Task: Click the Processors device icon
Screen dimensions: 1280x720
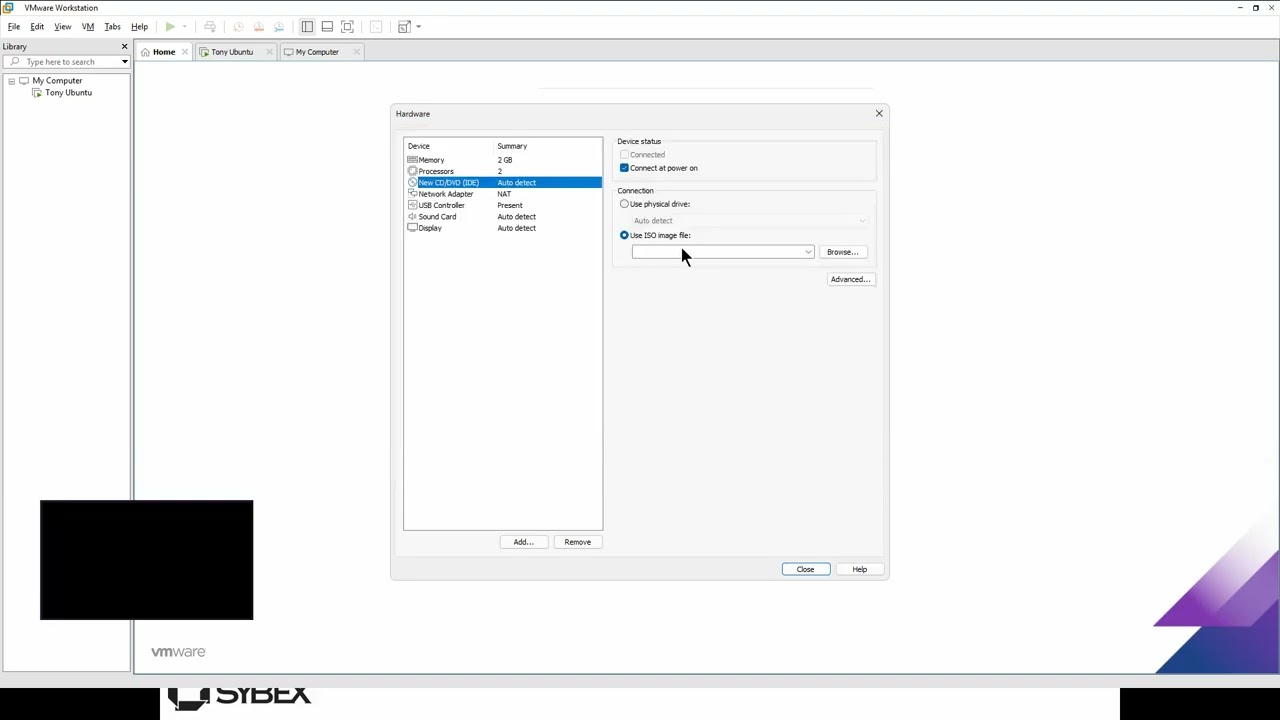Action: click(412, 171)
